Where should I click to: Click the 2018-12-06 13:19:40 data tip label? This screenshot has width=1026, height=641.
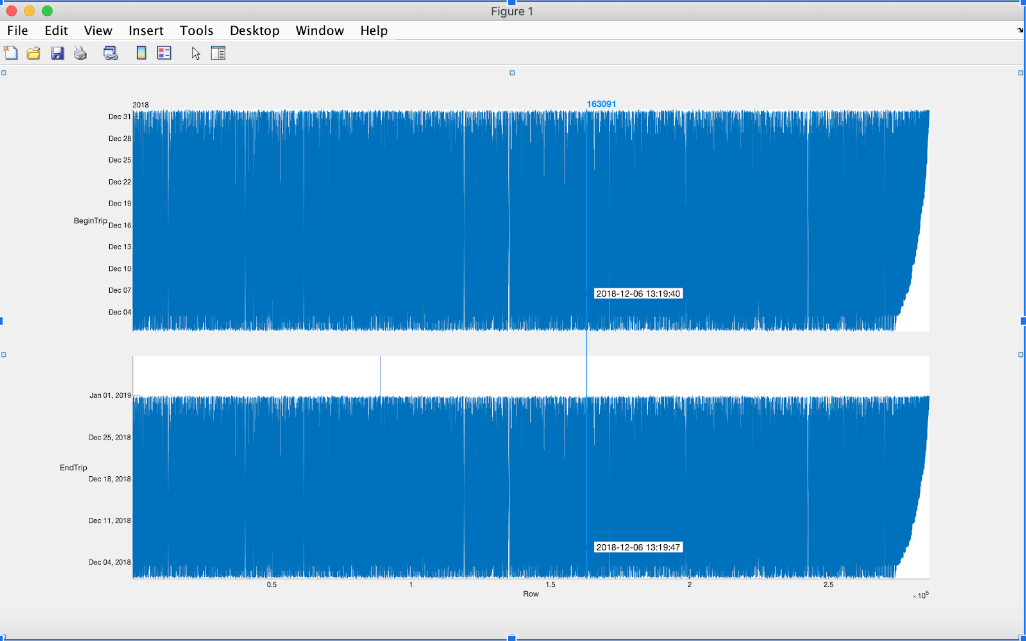(x=638, y=293)
